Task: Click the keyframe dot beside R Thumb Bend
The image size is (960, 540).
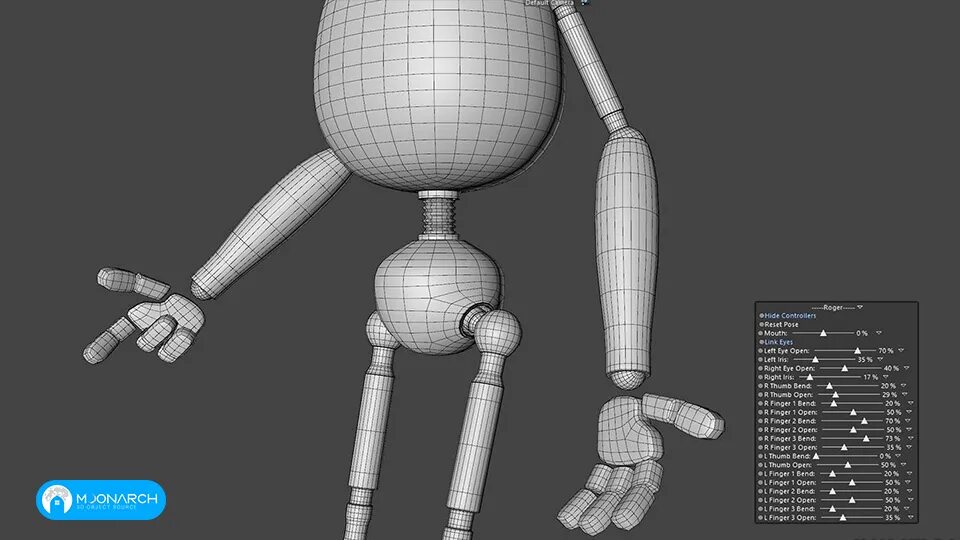Action: point(760,386)
